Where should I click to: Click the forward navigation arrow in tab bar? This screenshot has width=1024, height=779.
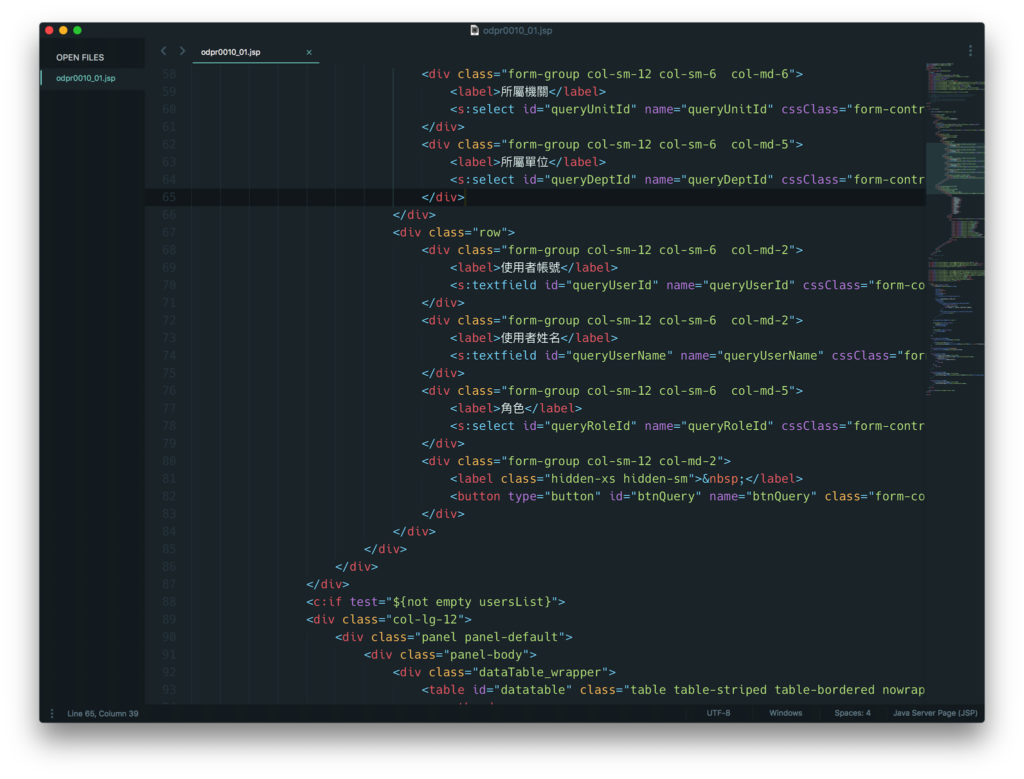point(182,51)
